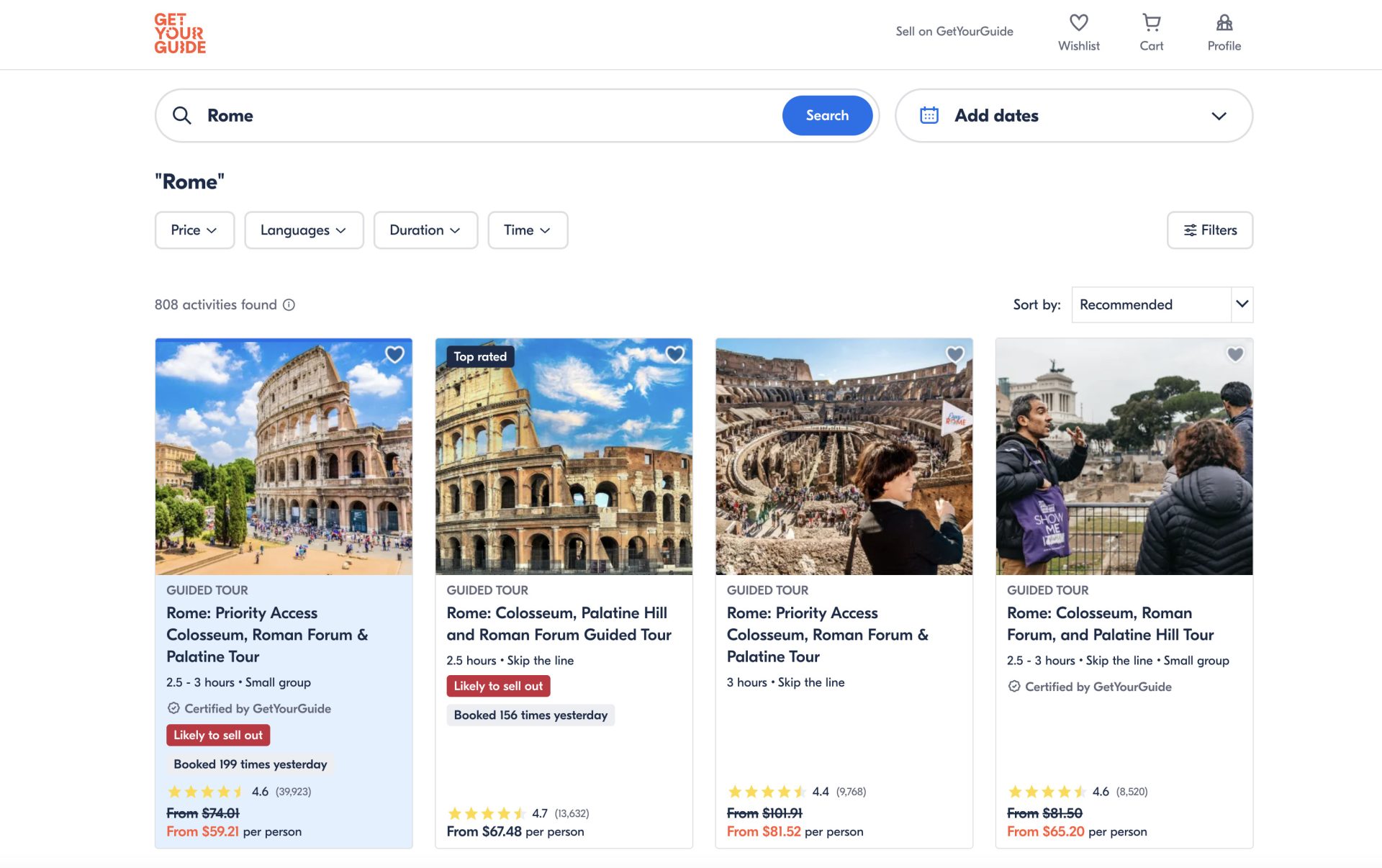This screenshot has height=868, width=1382.
Task: Open the Colosseum, Roman Forum, and Palatine Hill Tour title
Action: pos(1110,623)
